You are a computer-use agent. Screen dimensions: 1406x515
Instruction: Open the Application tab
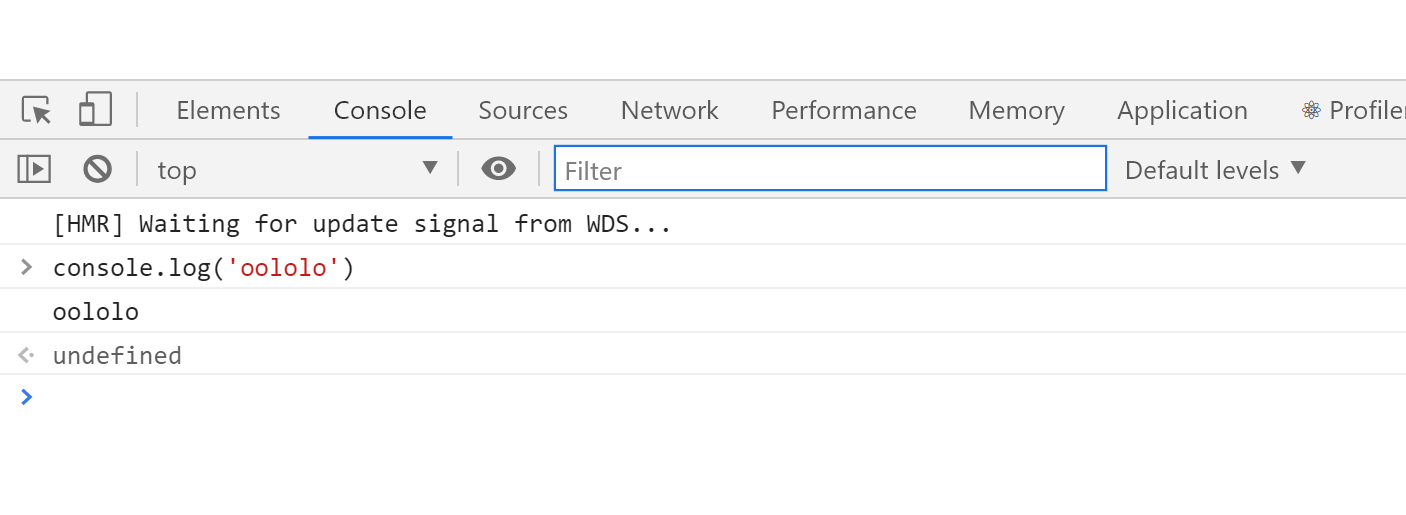click(x=1182, y=110)
